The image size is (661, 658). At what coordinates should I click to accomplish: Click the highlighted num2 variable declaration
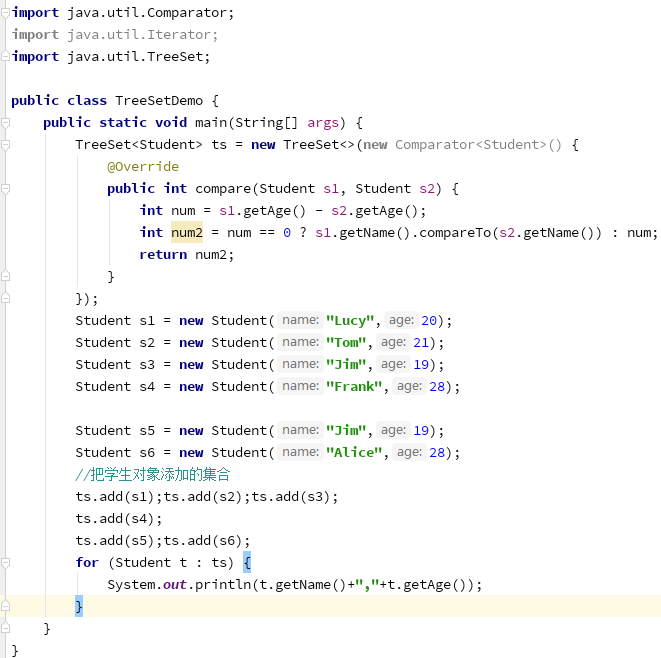tap(186, 233)
